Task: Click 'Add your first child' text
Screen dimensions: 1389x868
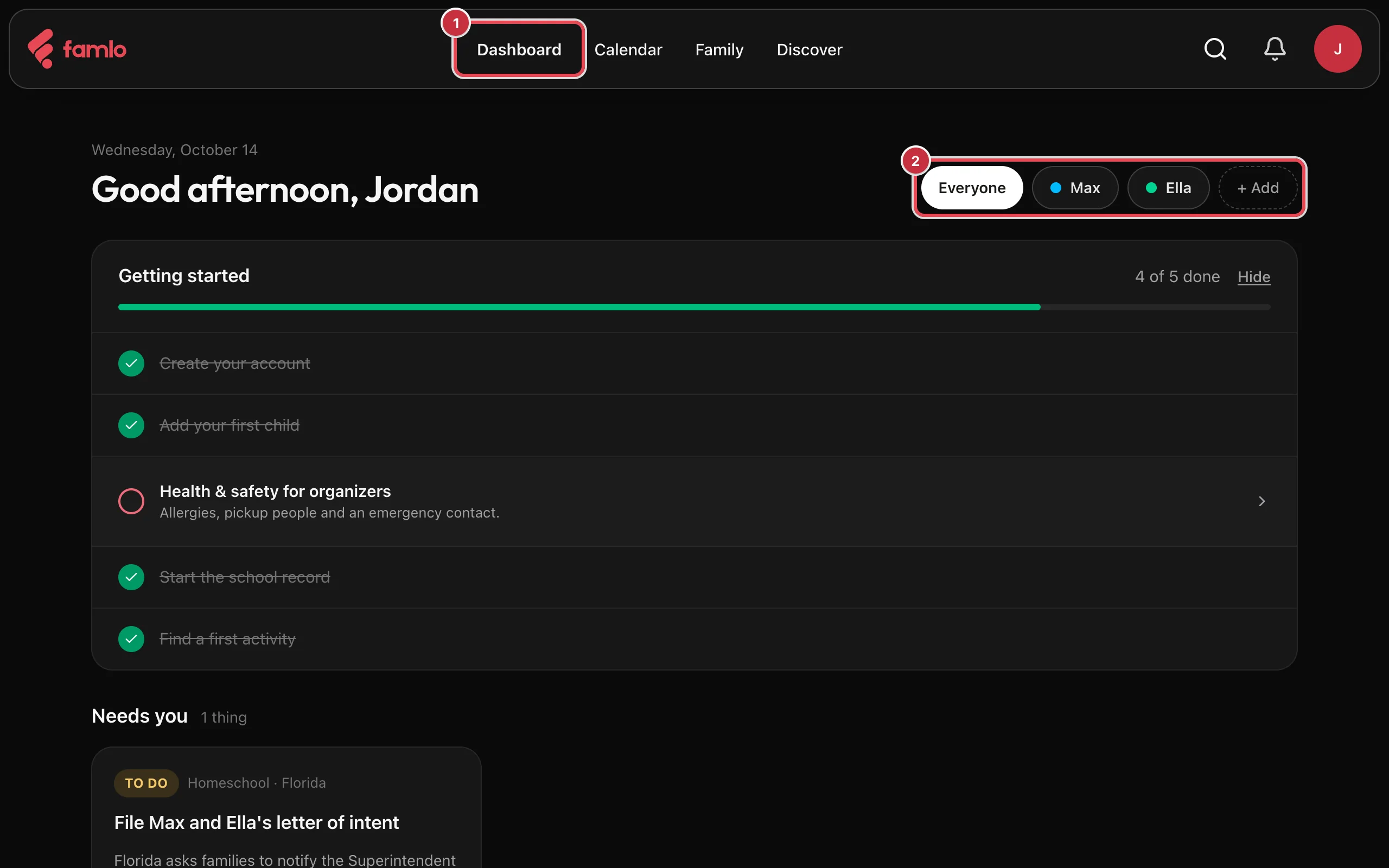Action: [x=229, y=425]
